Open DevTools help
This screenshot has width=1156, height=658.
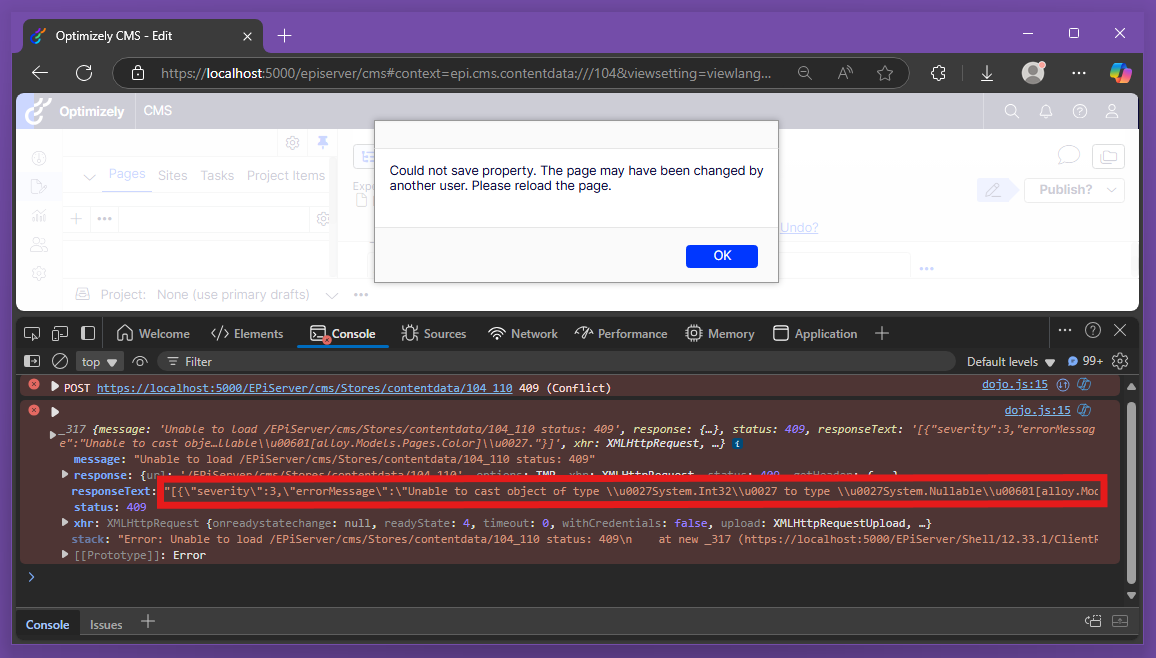[1093, 330]
